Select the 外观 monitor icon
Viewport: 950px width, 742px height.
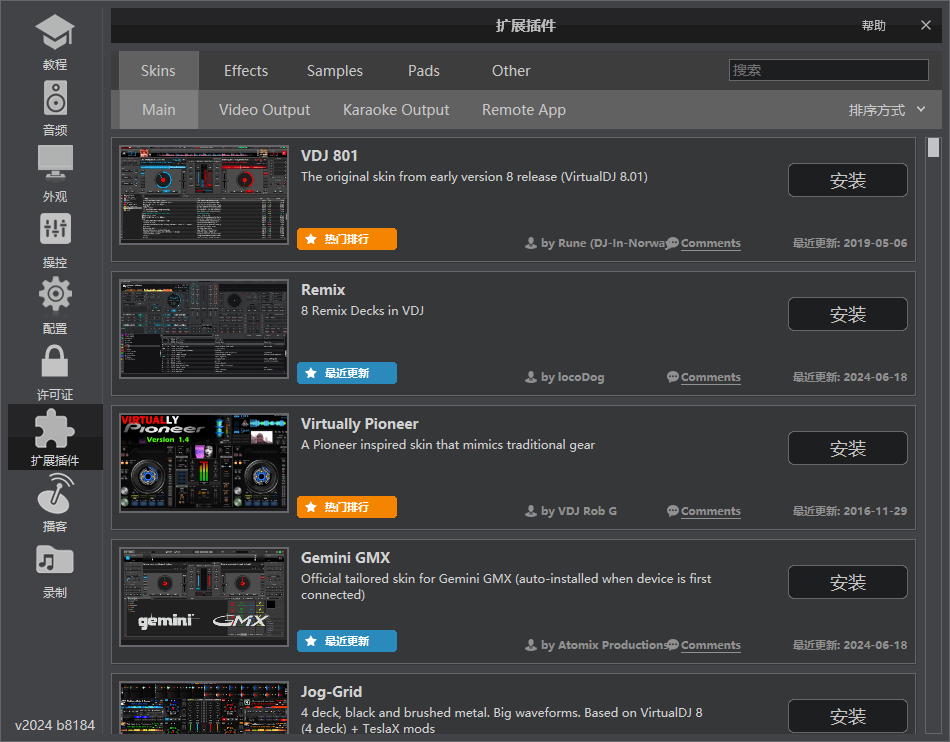pos(55,164)
